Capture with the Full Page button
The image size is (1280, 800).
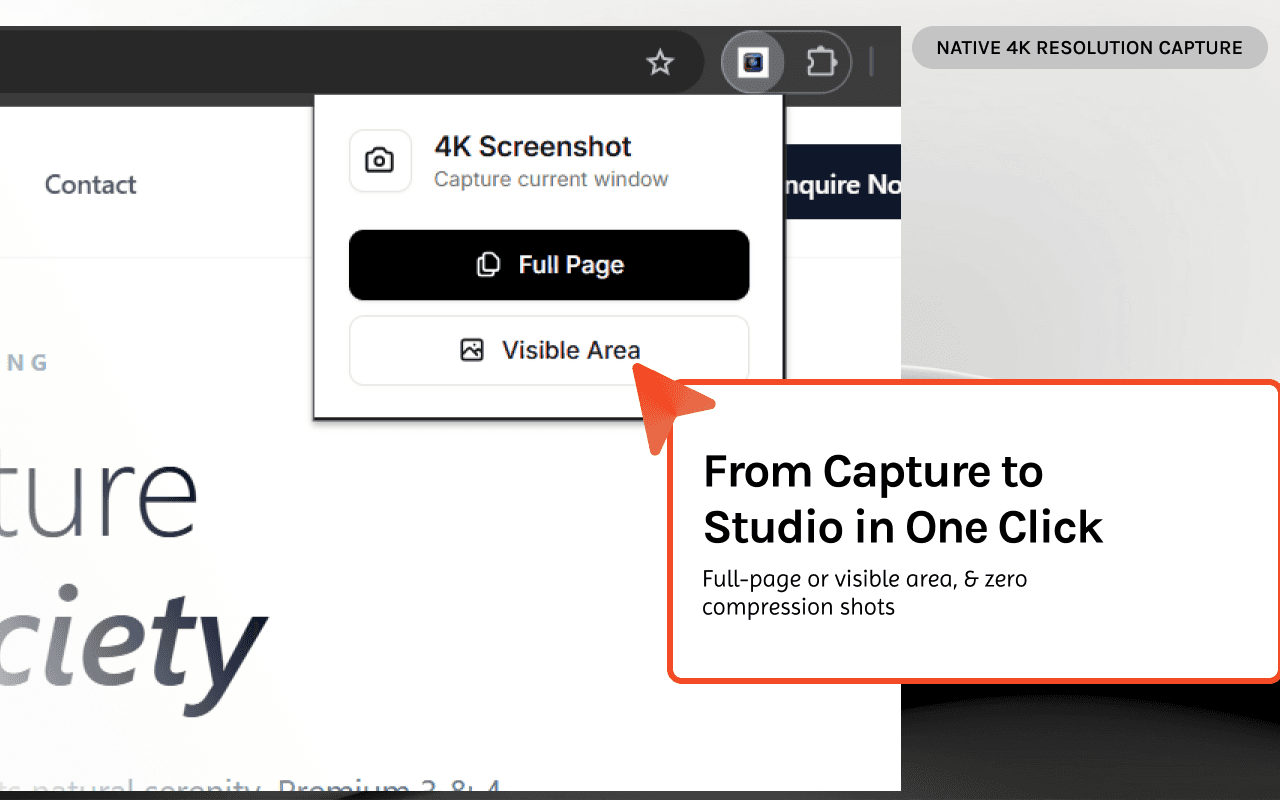click(x=549, y=265)
